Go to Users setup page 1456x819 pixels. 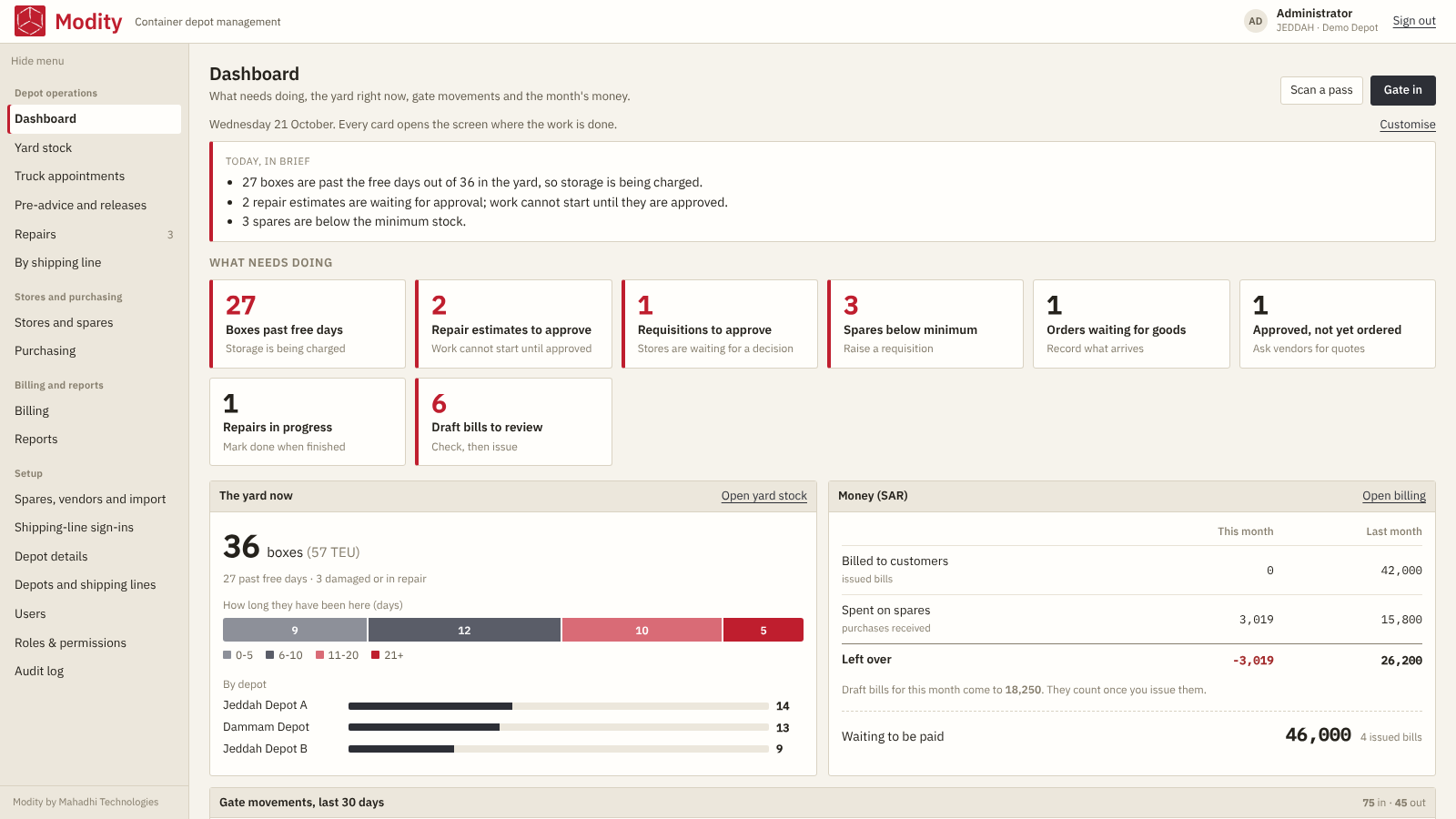(x=95, y=614)
